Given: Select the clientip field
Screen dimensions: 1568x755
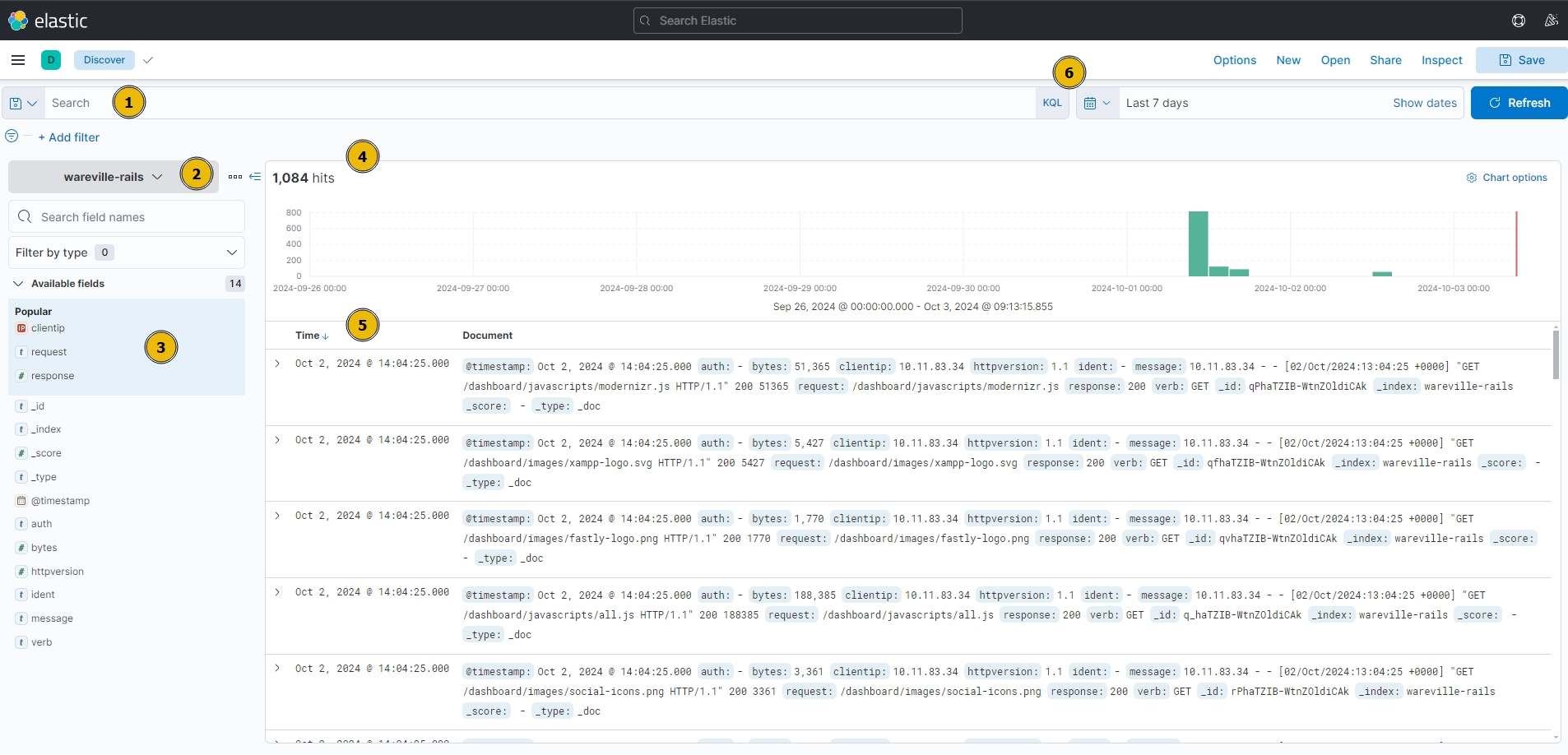Looking at the screenshot, I should pyautogui.click(x=48, y=328).
